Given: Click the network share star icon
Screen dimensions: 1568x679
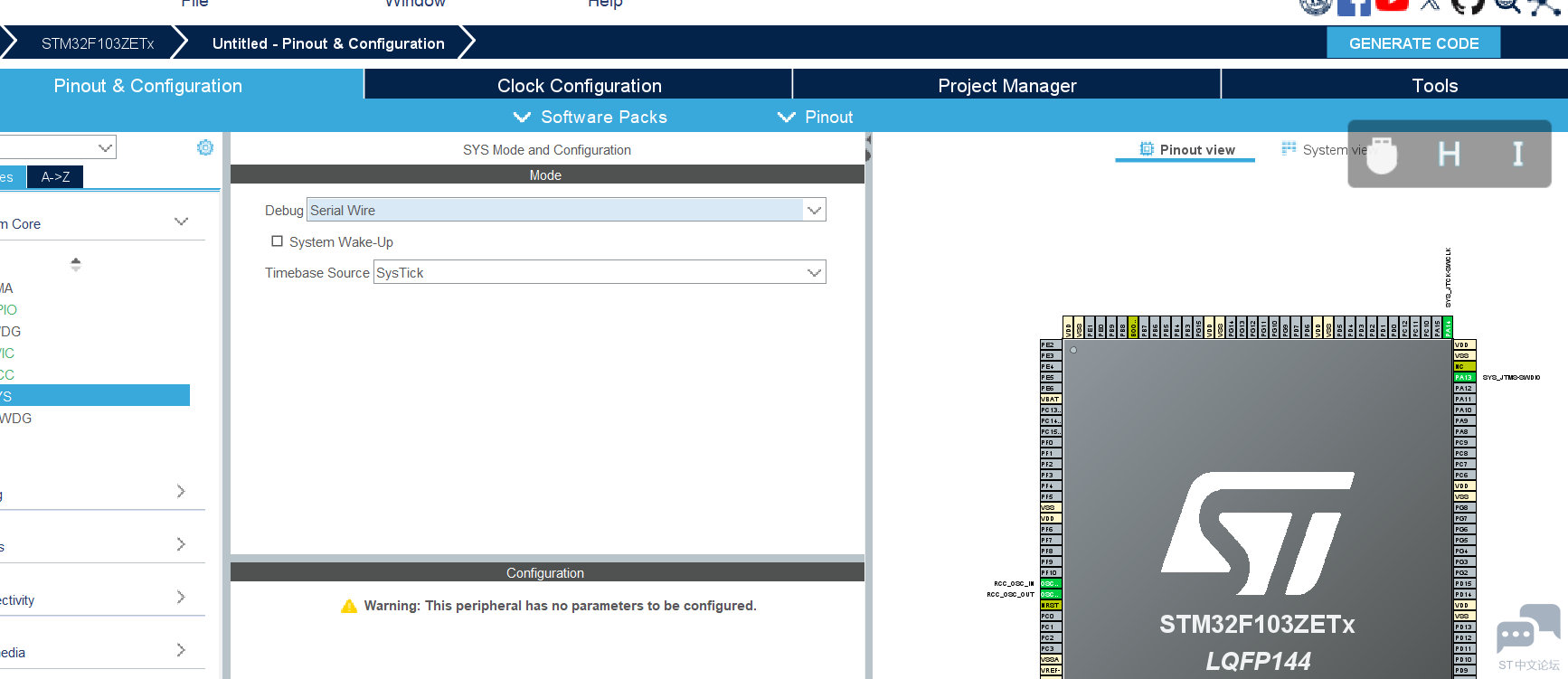Looking at the screenshot, I should click(x=1544, y=7).
